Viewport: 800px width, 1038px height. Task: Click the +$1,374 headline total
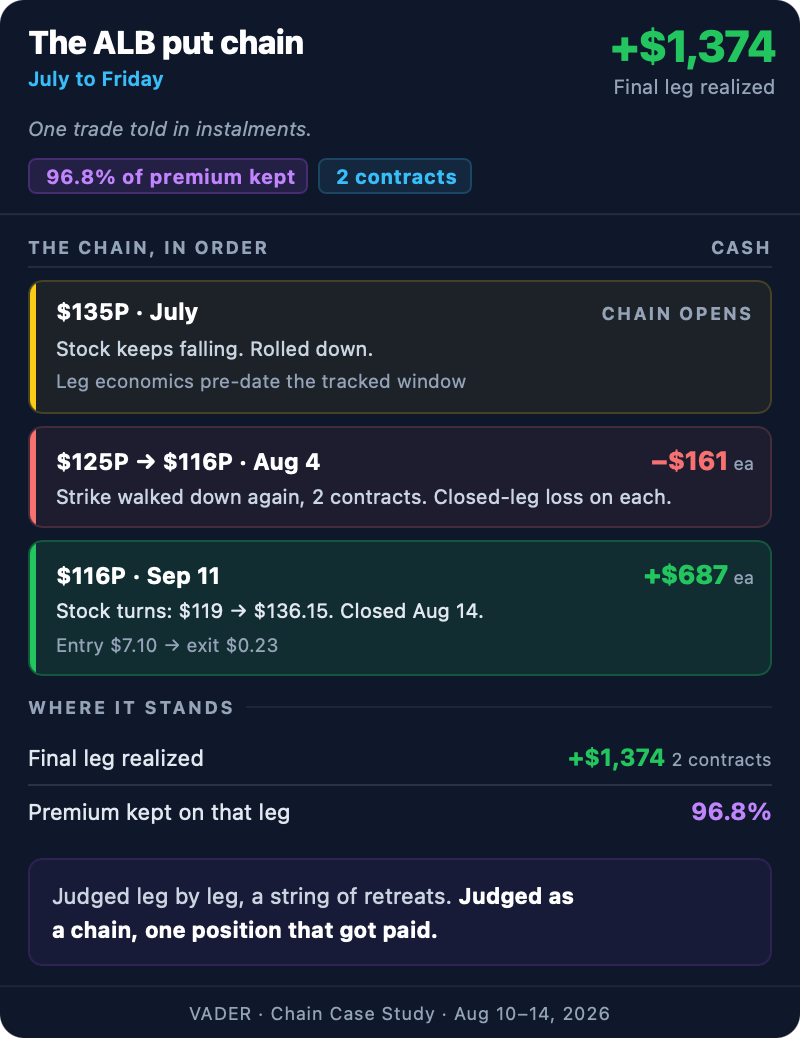(x=693, y=47)
